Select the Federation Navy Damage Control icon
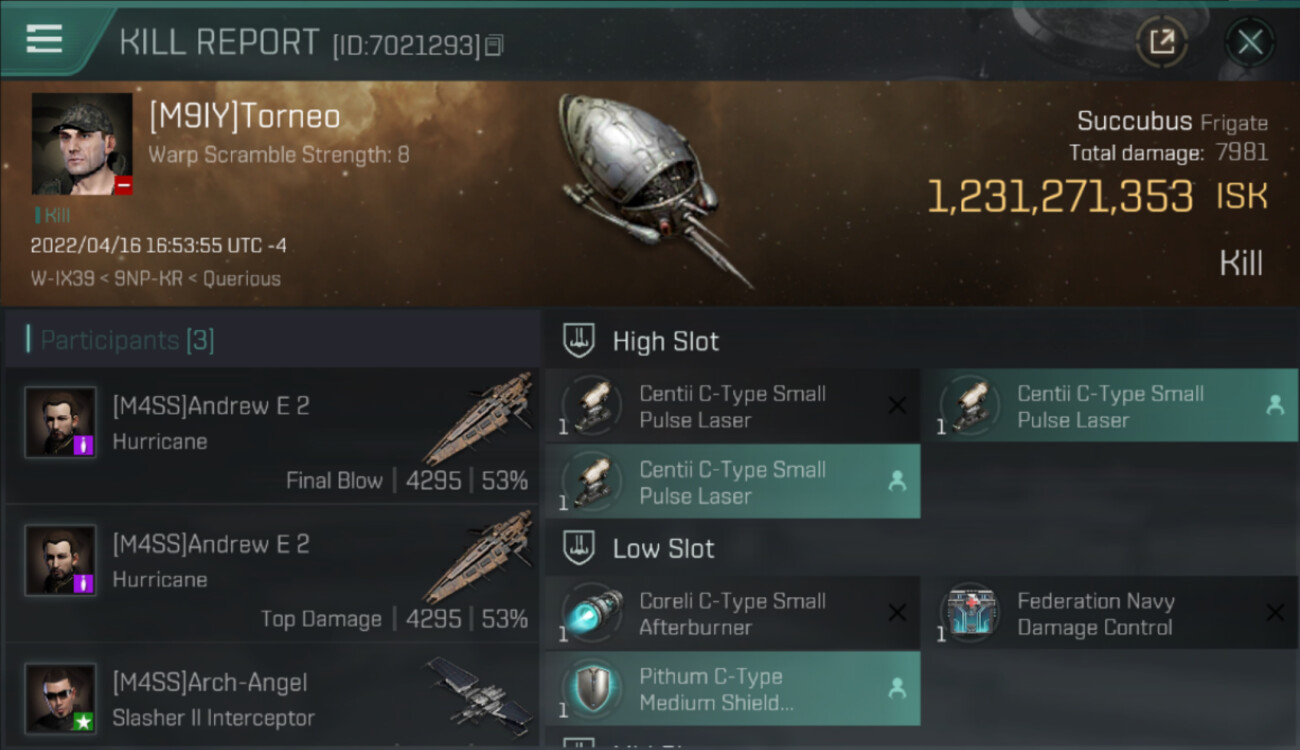 coord(970,613)
